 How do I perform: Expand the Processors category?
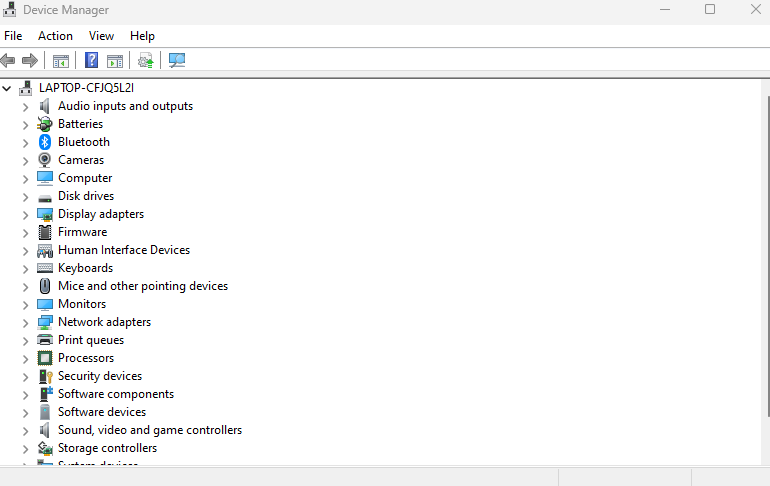pos(26,359)
